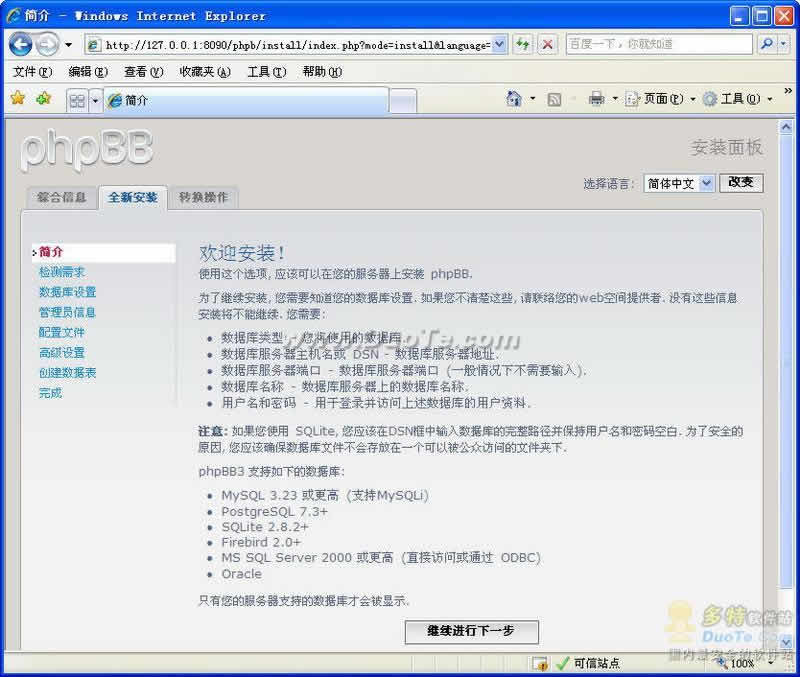Click the MySQL 3.23 或更高 list item
Screen dimensions: 800x677
point(325,495)
